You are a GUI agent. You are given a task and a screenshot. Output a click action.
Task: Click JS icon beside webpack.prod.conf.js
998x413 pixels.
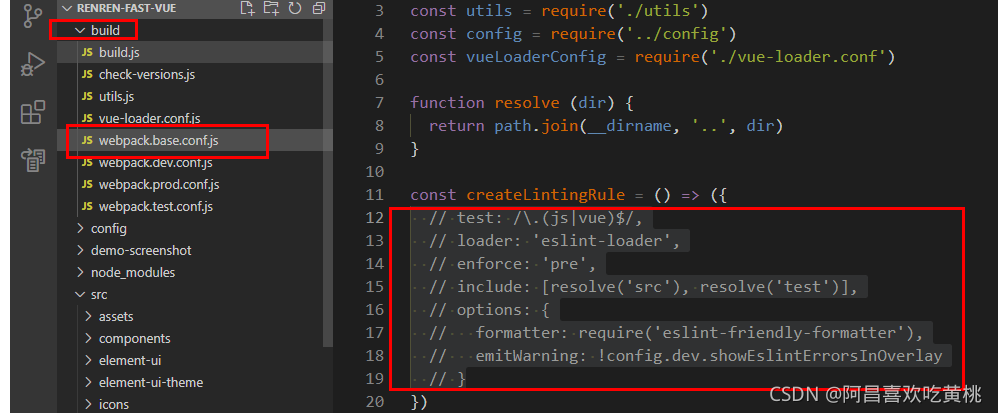pyautogui.click(x=87, y=185)
